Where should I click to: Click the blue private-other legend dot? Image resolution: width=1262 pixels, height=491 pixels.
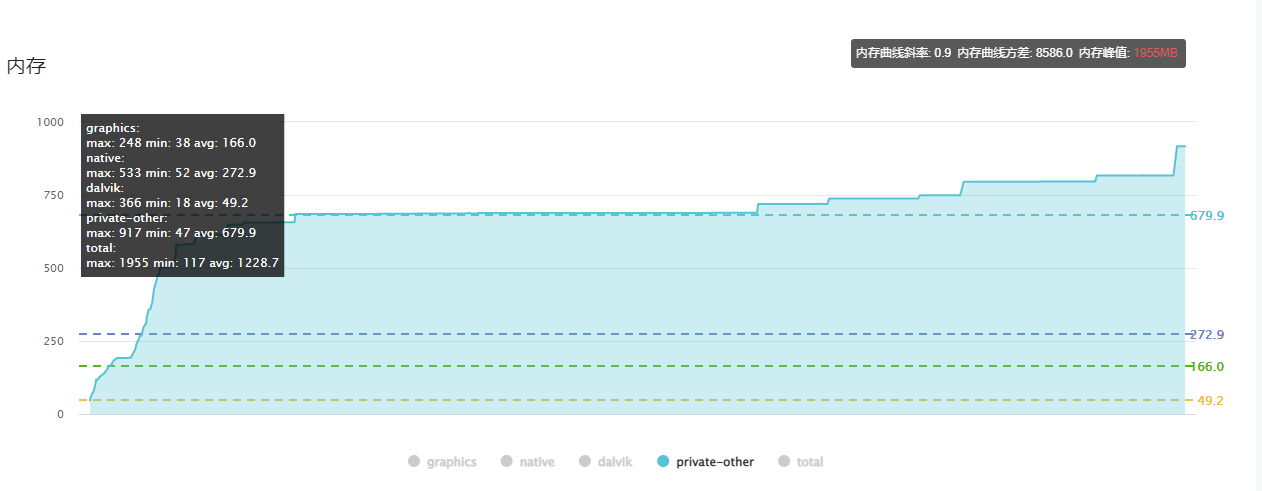pos(664,462)
